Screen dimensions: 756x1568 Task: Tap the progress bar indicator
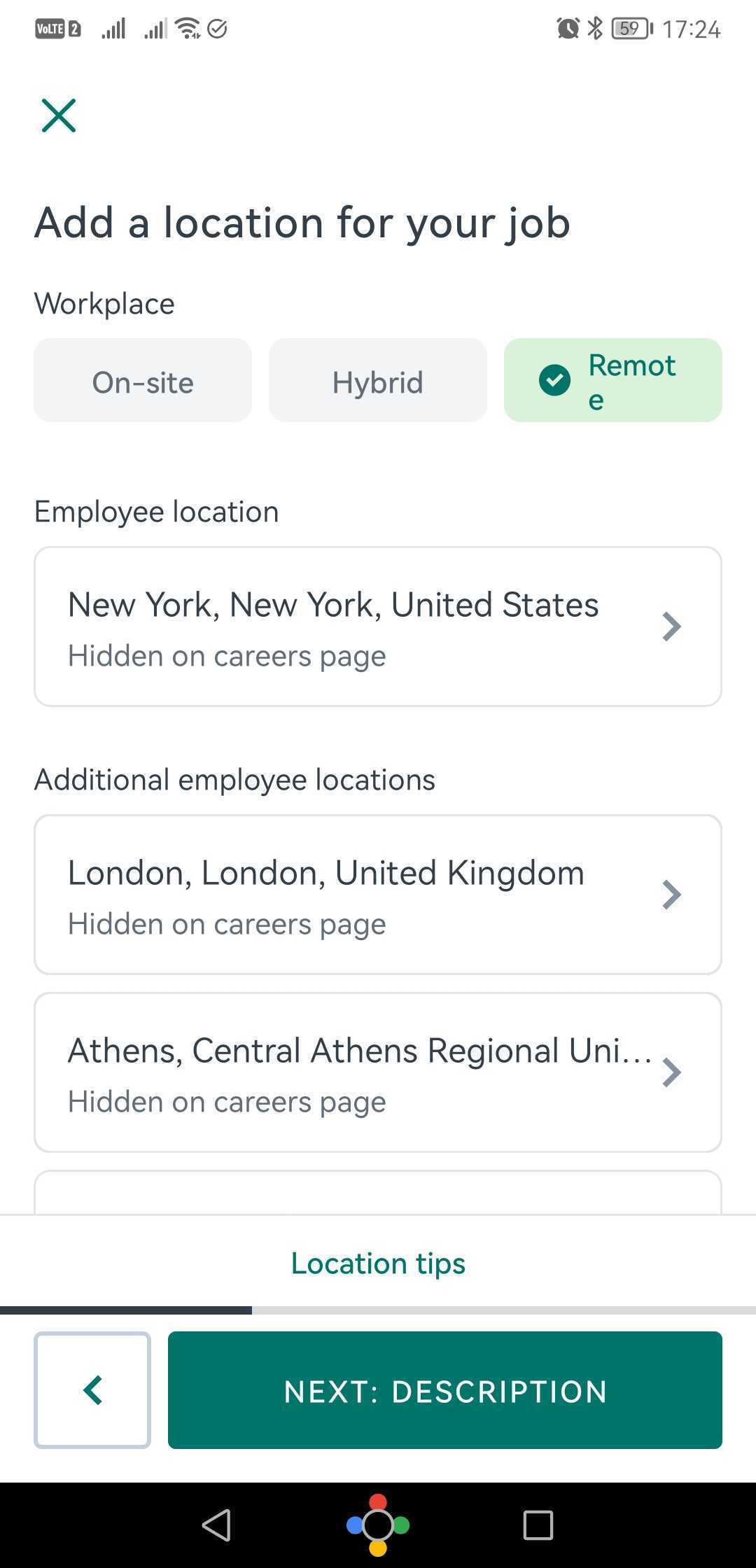pos(378,1310)
